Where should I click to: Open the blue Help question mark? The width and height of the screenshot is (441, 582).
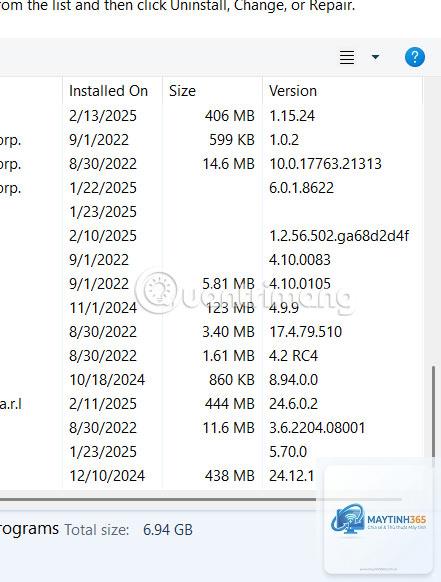point(415,57)
